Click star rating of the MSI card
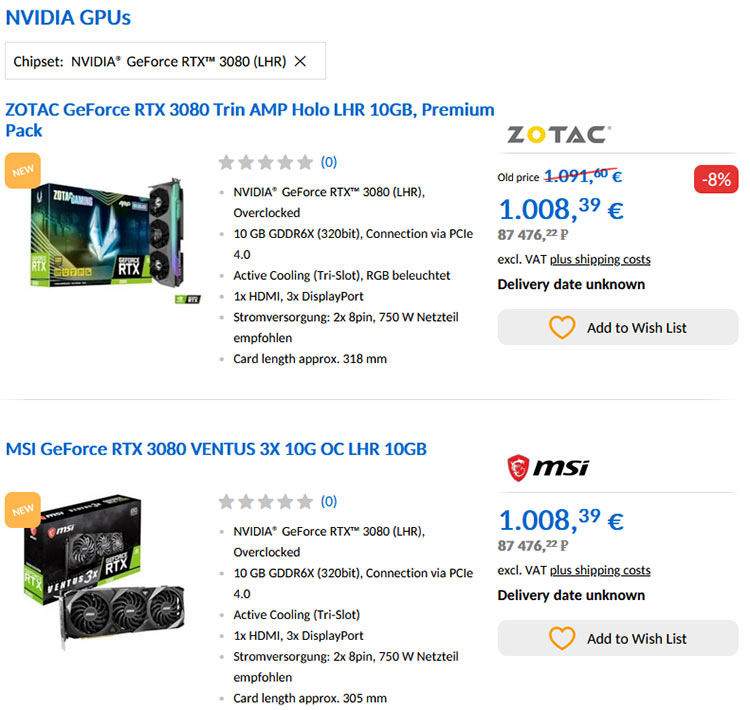 pyautogui.click(x=265, y=502)
